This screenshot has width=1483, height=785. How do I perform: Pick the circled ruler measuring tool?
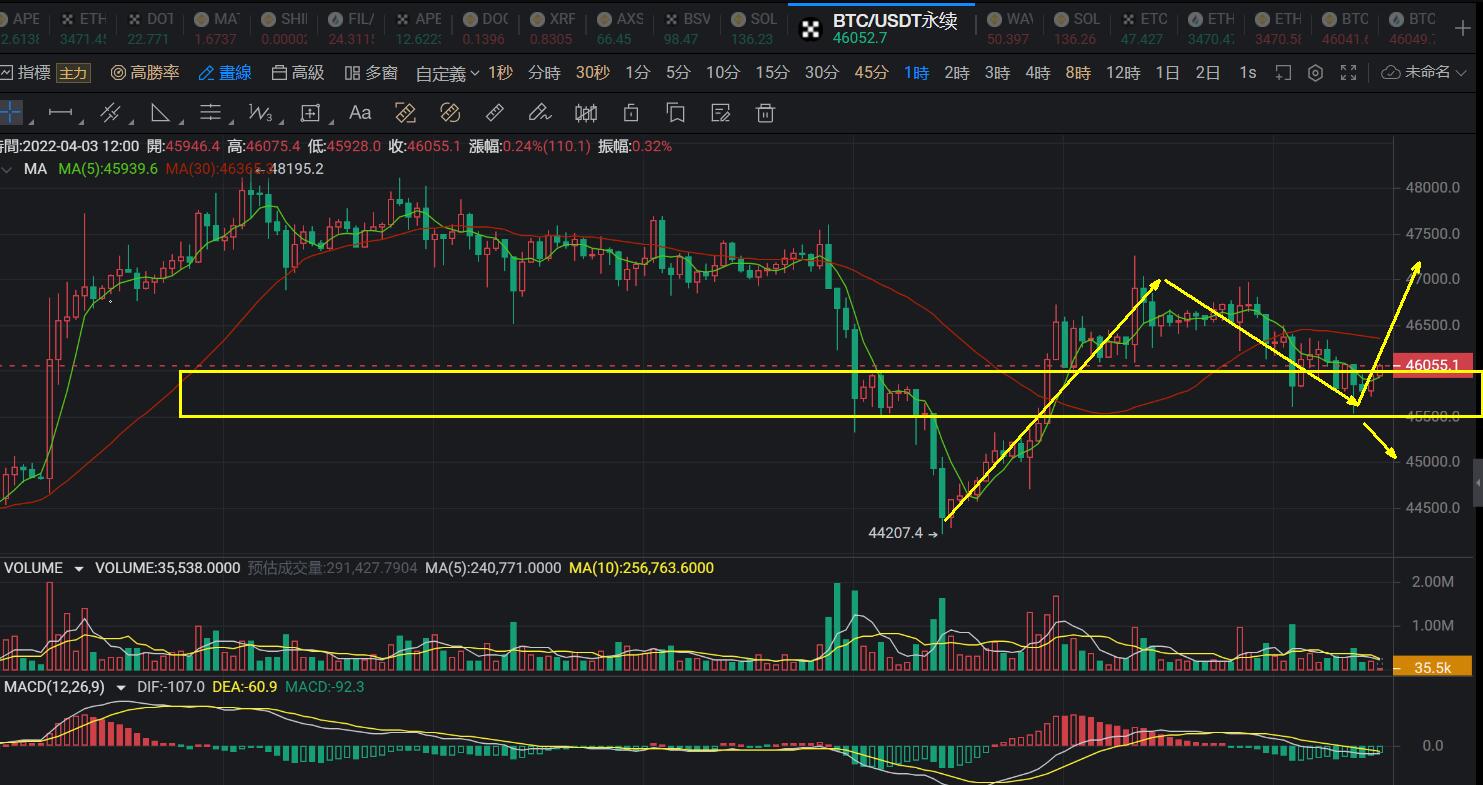(450, 113)
